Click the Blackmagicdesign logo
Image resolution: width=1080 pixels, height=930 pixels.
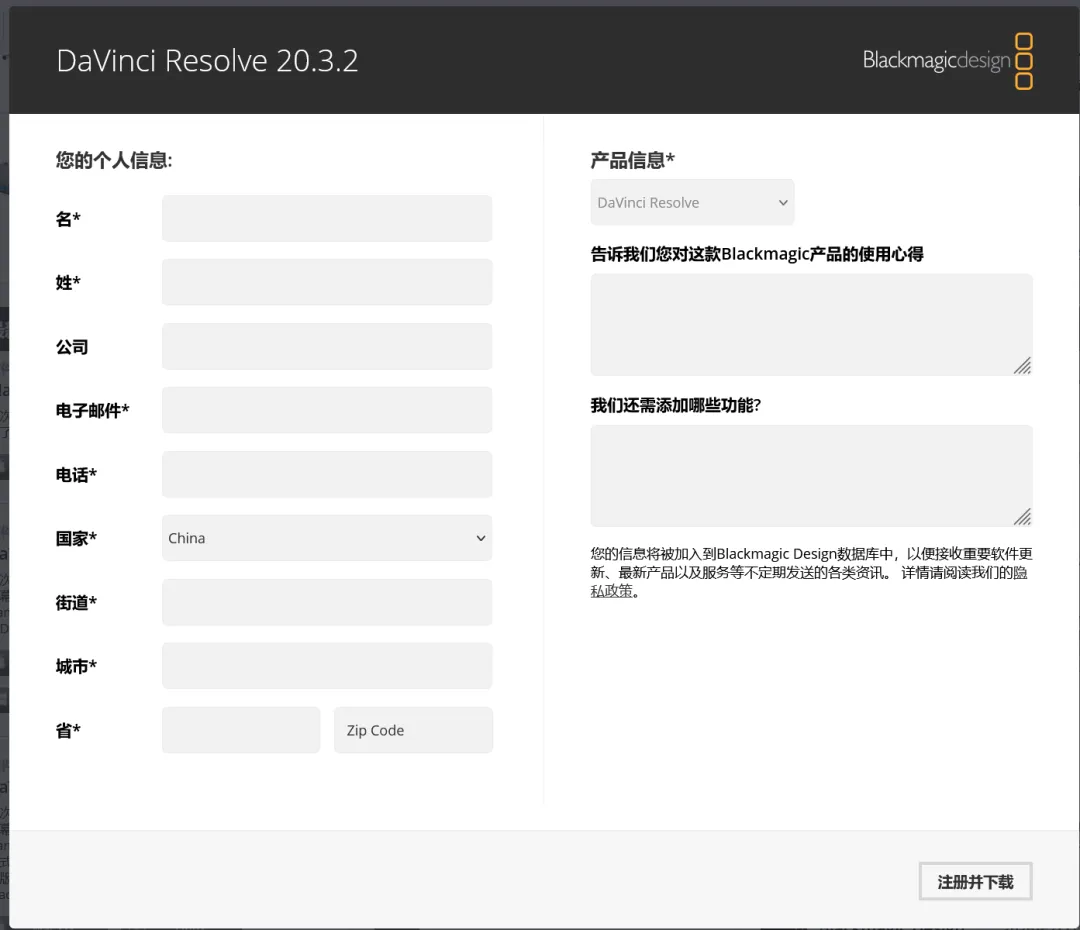[x=947, y=61]
